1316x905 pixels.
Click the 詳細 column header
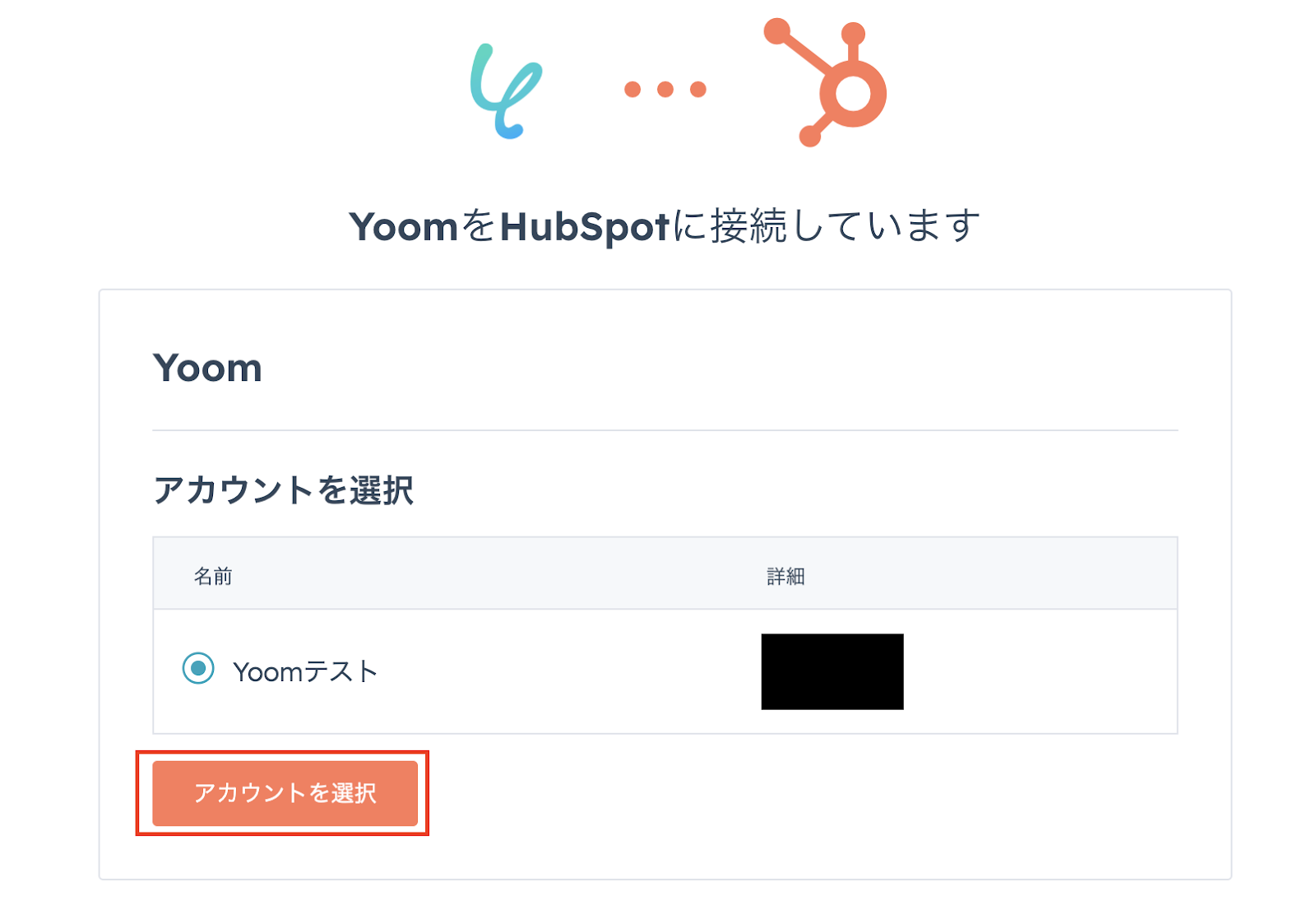tap(785, 576)
